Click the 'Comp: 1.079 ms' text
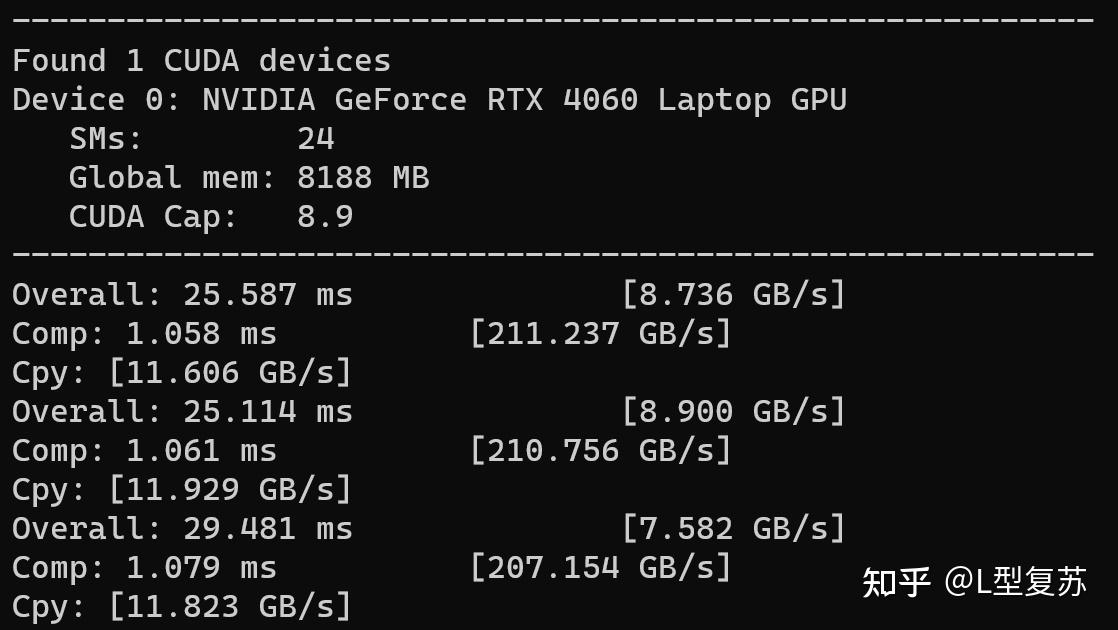The width and height of the screenshot is (1118, 630). pyautogui.click(x=144, y=568)
